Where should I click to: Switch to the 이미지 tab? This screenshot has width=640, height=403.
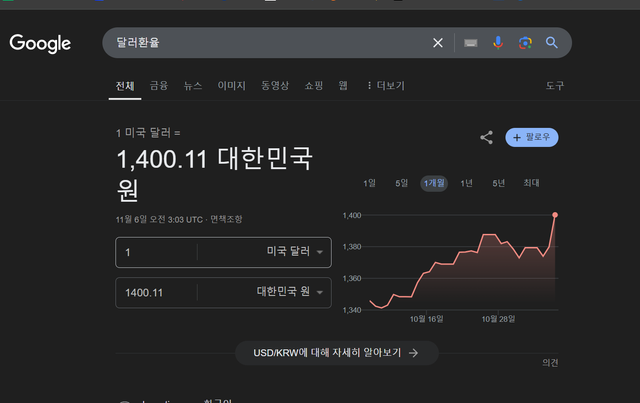click(231, 86)
